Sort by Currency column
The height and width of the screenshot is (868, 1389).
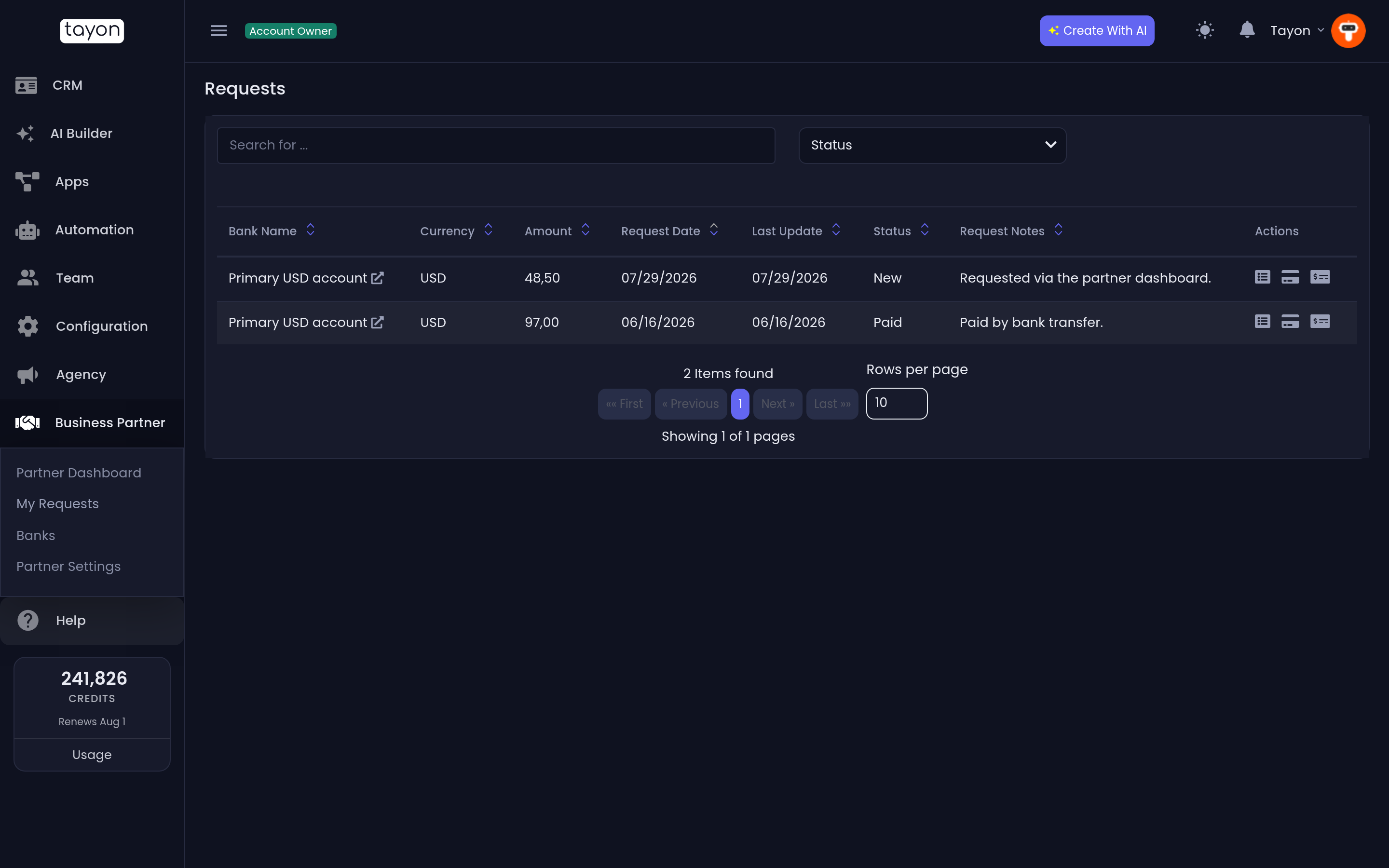pyautogui.click(x=489, y=230)
